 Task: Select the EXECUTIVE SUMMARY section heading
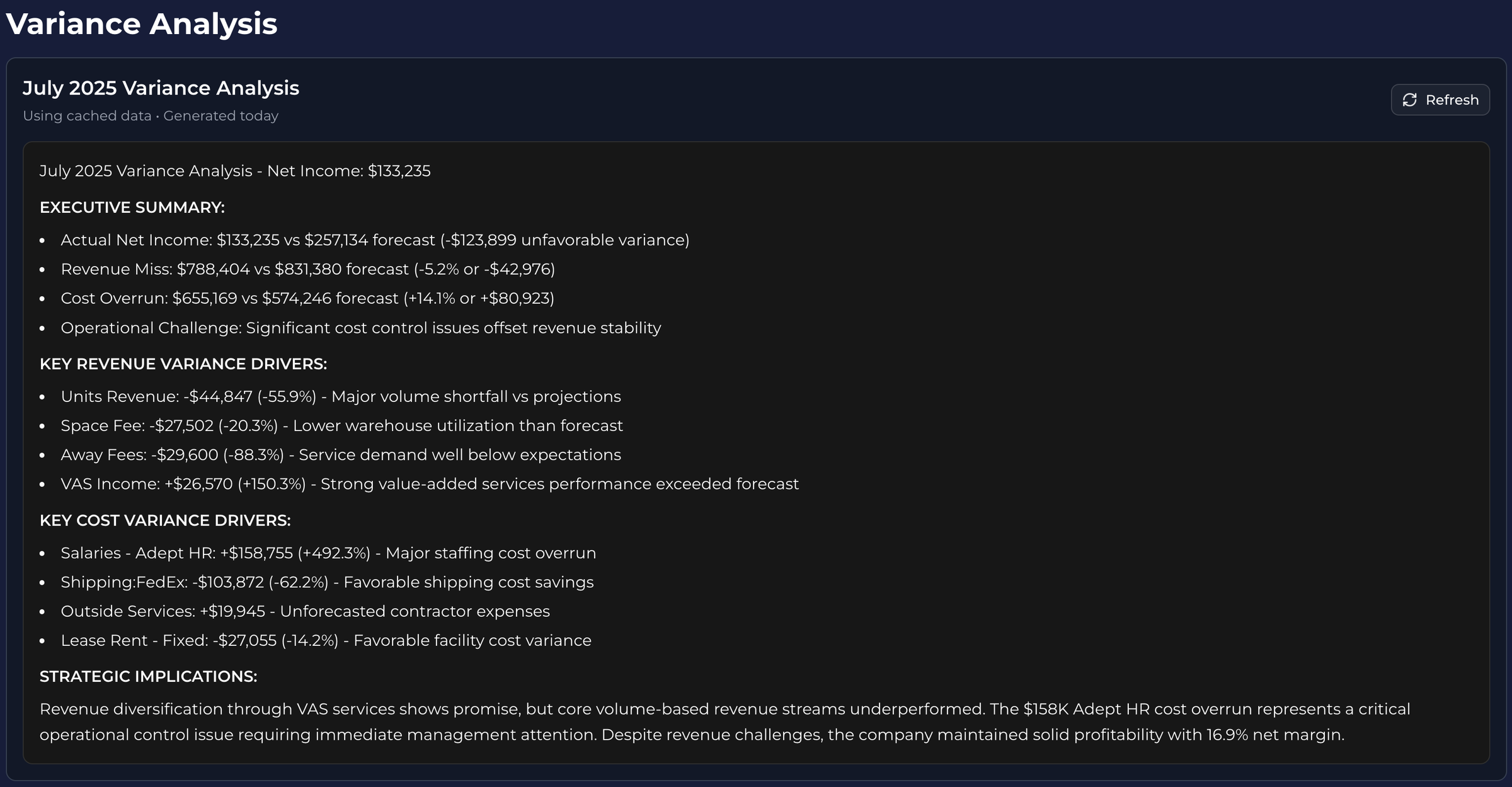[132, 208]
